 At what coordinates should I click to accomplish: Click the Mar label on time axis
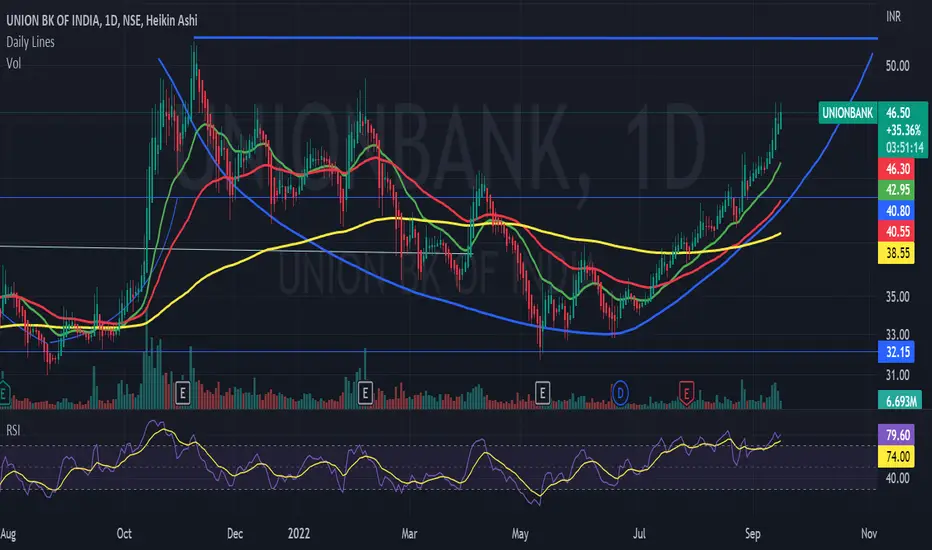click(409, 533)
